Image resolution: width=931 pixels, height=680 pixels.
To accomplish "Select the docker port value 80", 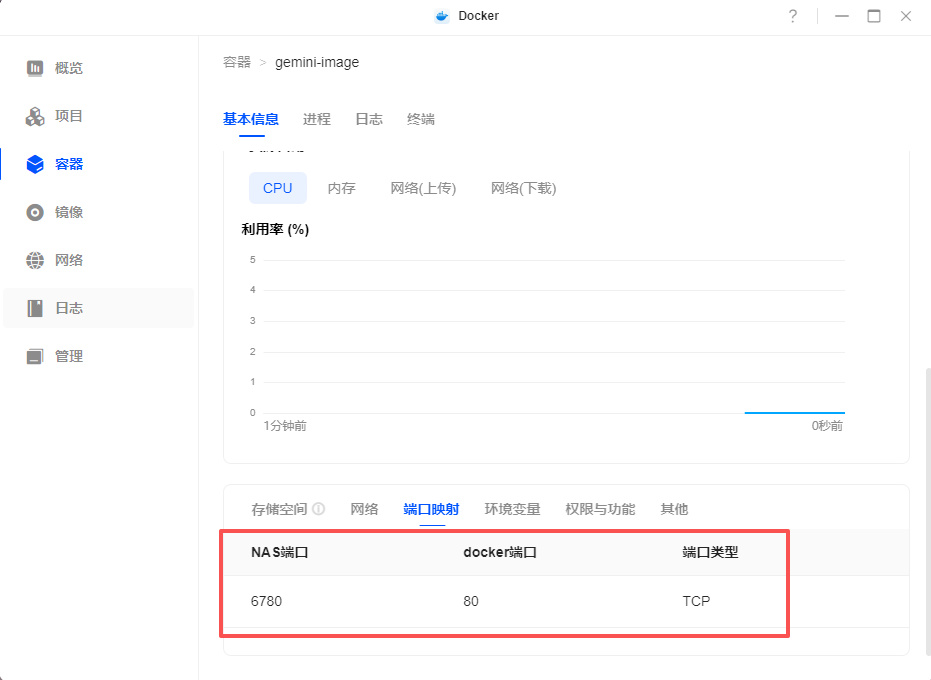I will [471, 602].
